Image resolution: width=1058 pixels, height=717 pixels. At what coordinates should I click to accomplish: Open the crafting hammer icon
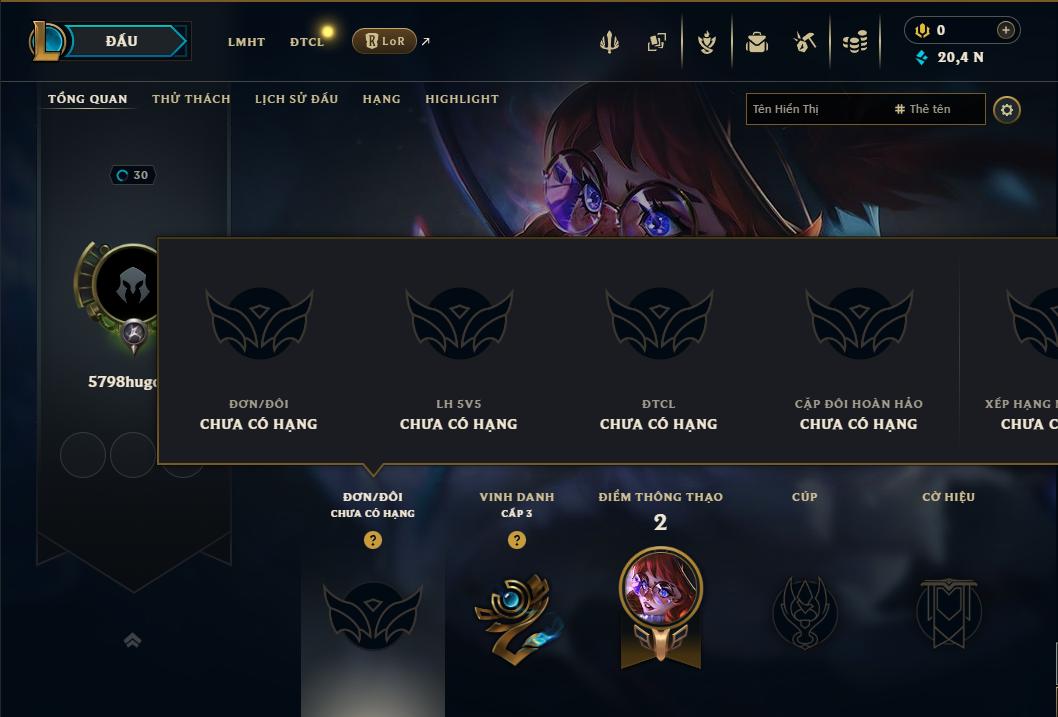point(805,42)
